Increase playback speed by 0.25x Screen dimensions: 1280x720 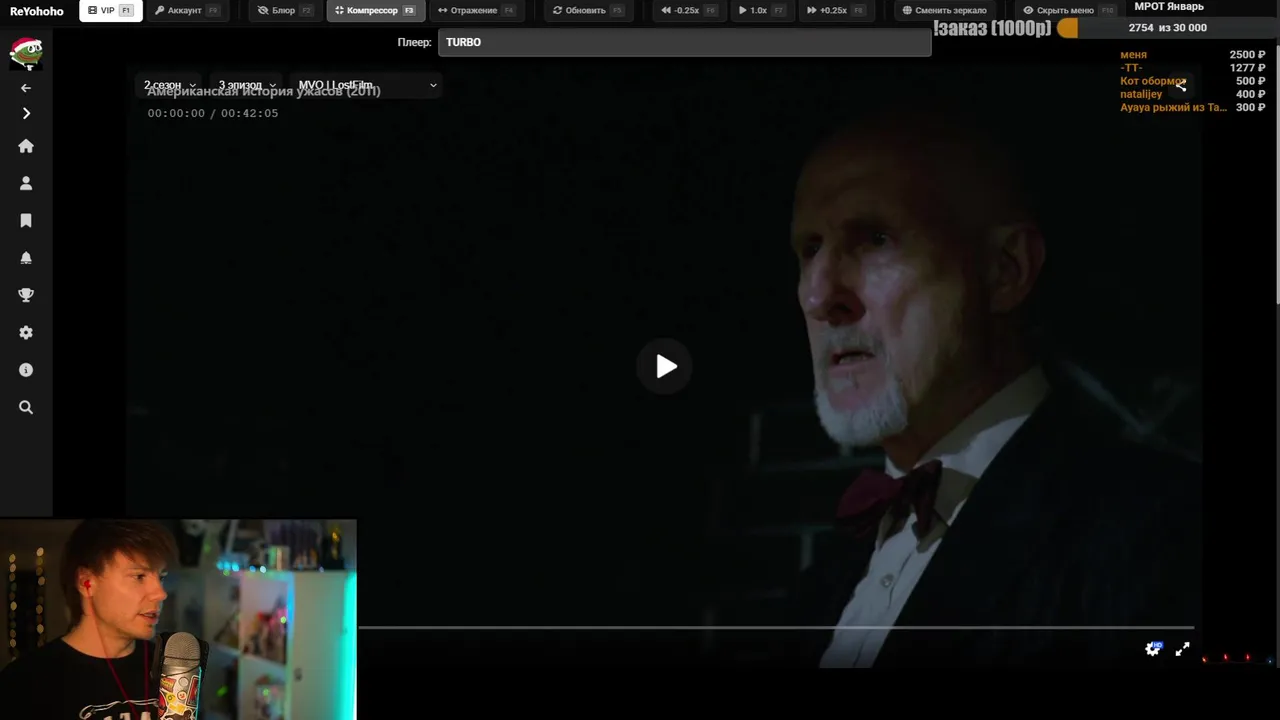click(x=835, y=11)
